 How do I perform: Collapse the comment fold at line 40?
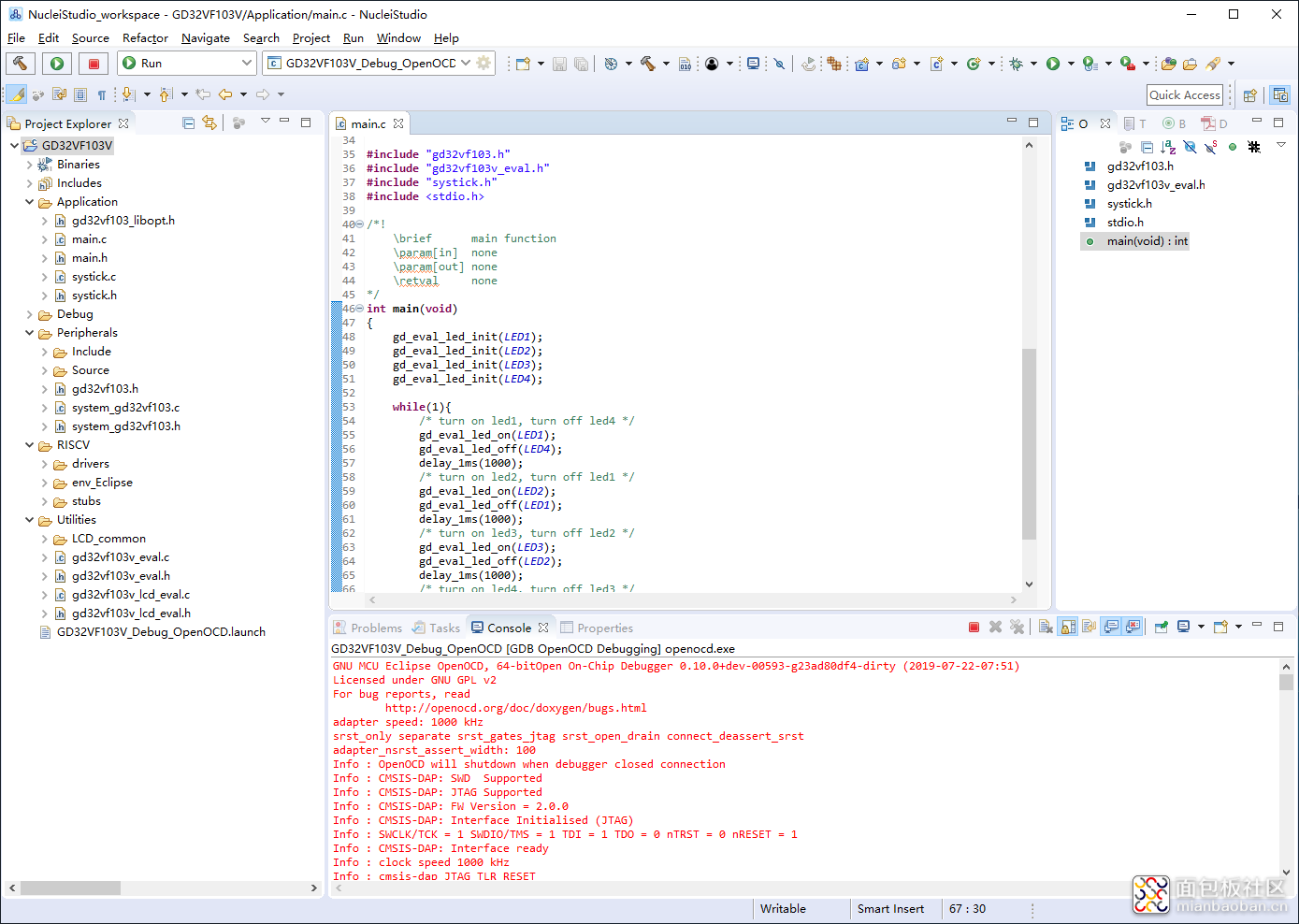pyautogui.click(x=361, y=224)
